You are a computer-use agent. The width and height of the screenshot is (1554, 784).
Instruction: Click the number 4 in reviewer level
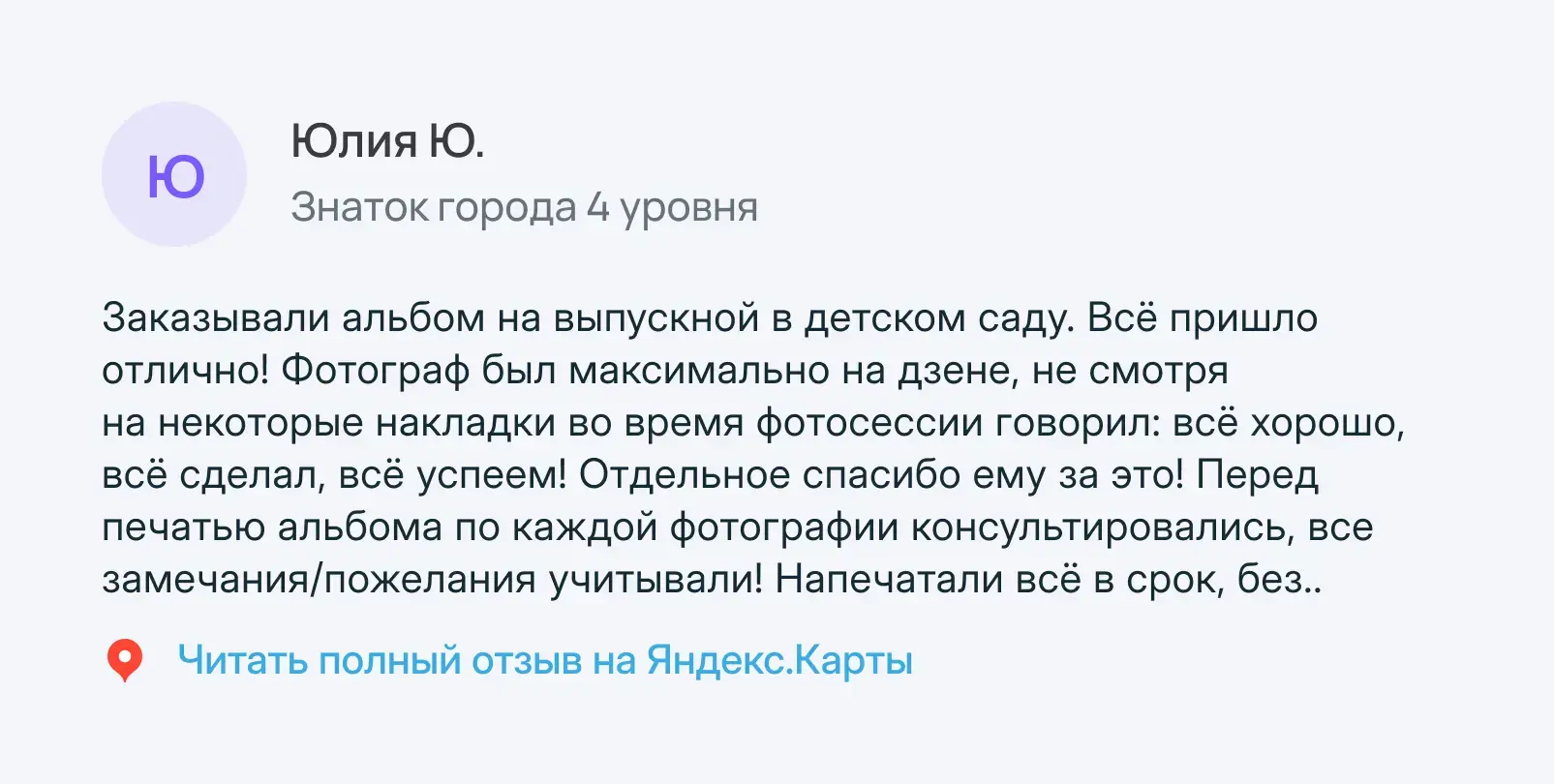[x=598, y=207]
